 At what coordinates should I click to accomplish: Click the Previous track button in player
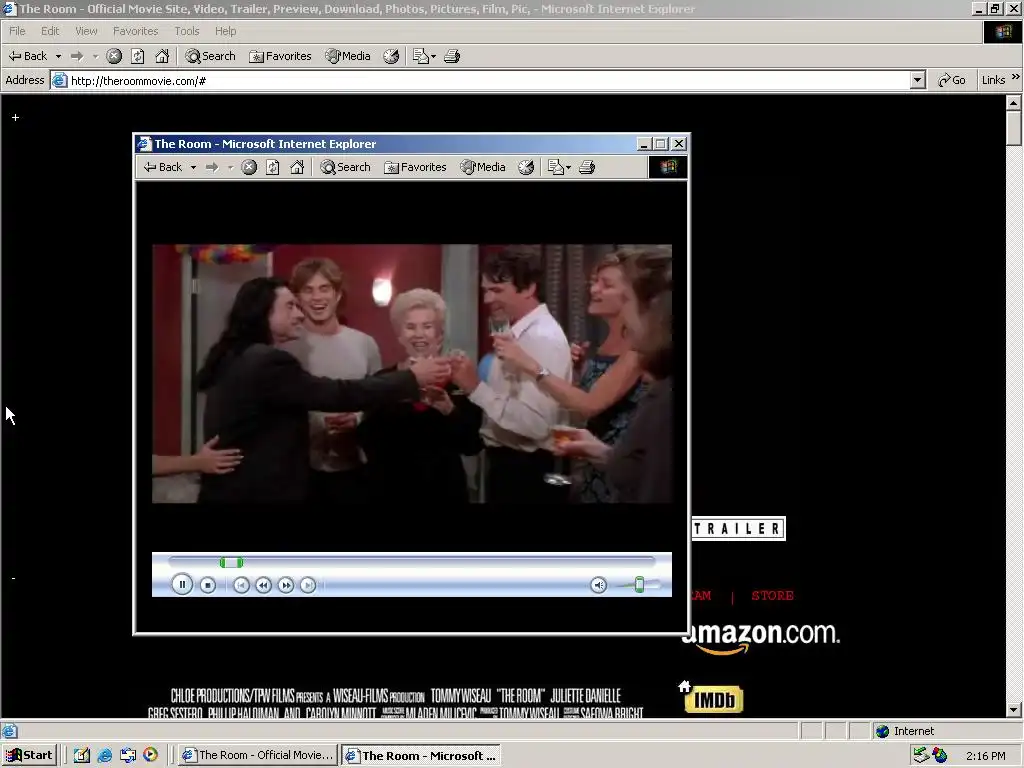point(241,585)
